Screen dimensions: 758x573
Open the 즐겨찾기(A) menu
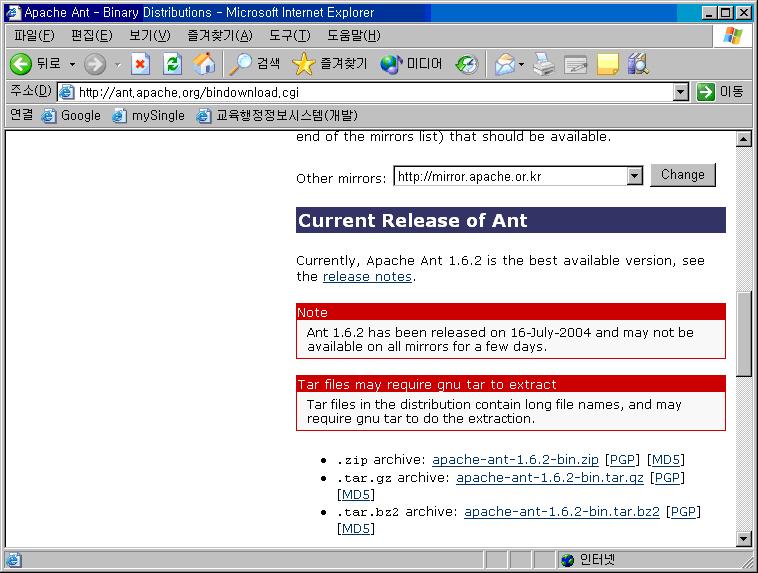pos(220,35)
